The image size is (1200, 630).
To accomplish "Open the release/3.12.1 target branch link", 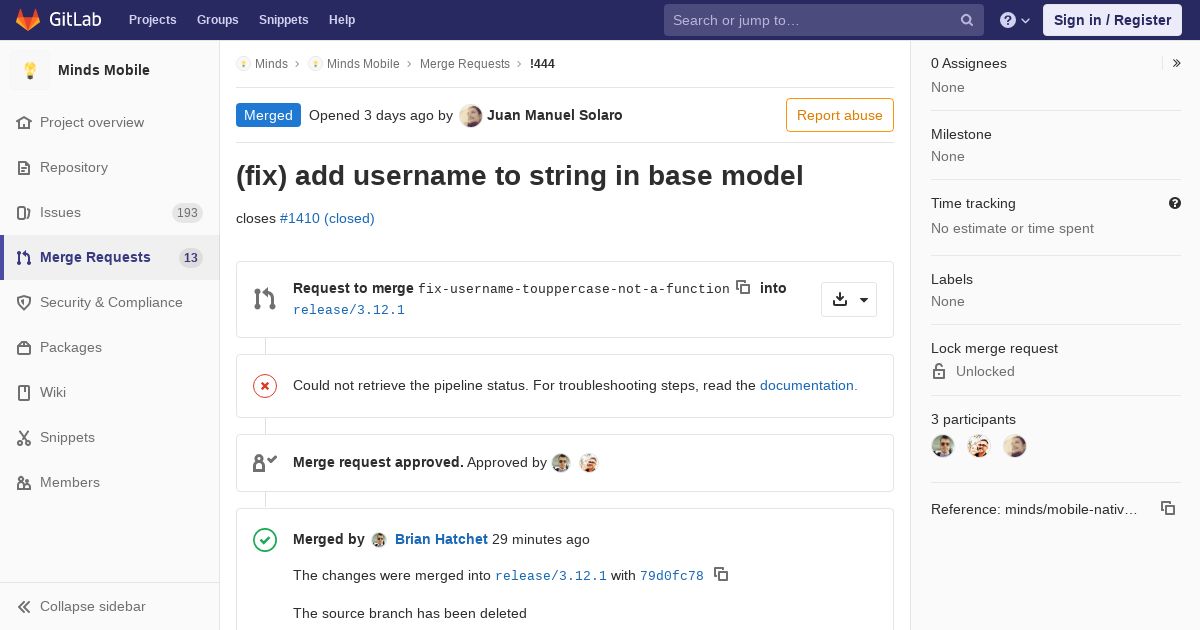I will pyautogui.click(x=349, y=310).
